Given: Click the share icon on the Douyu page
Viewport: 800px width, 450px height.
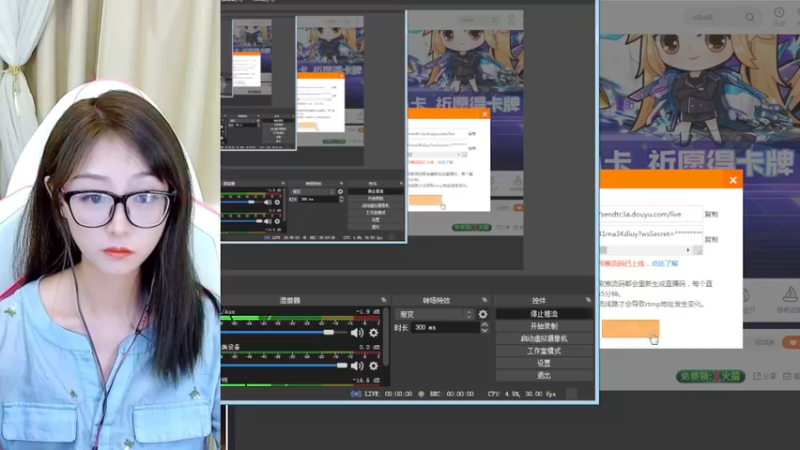Looking at the screenshot, I should (757, 376).
